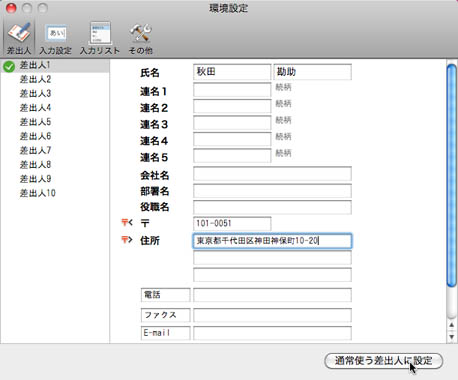Click the 会社名 company name field
The width and height of the screenshot is (458, 380).
[x=272, y=174]
